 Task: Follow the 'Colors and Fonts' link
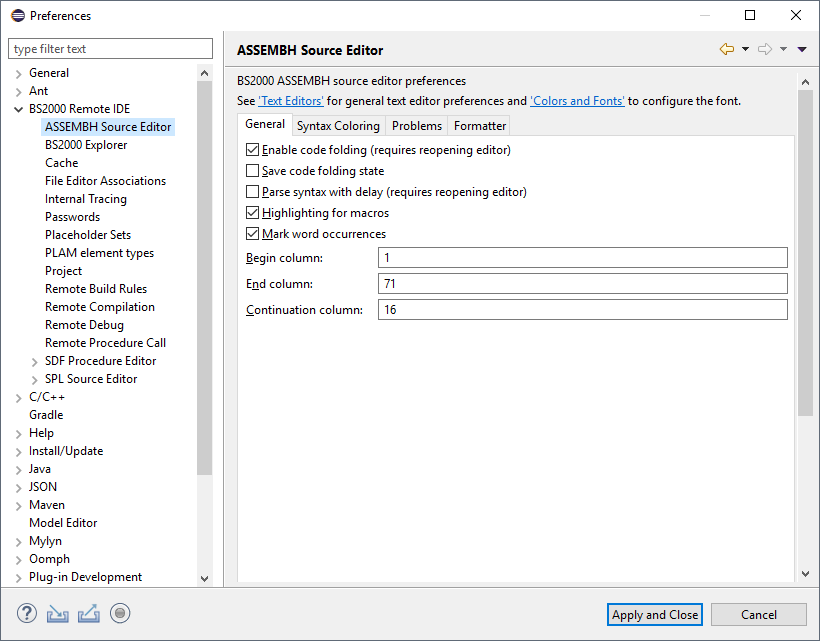click(x=577, y=101)
